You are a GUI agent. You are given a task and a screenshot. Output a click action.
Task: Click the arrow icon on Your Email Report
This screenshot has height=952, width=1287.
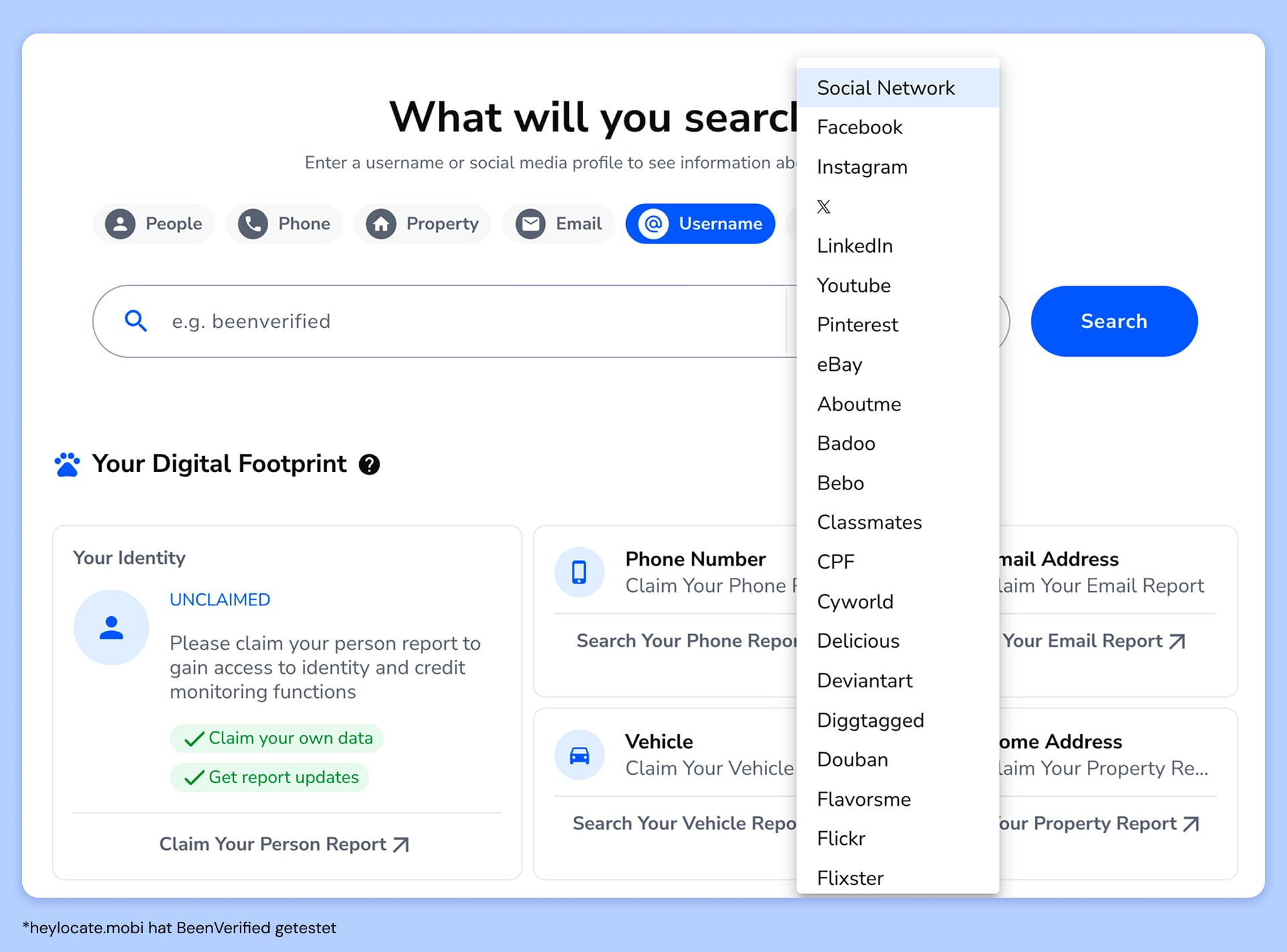pyautogui.click(x=1177, y=642)
